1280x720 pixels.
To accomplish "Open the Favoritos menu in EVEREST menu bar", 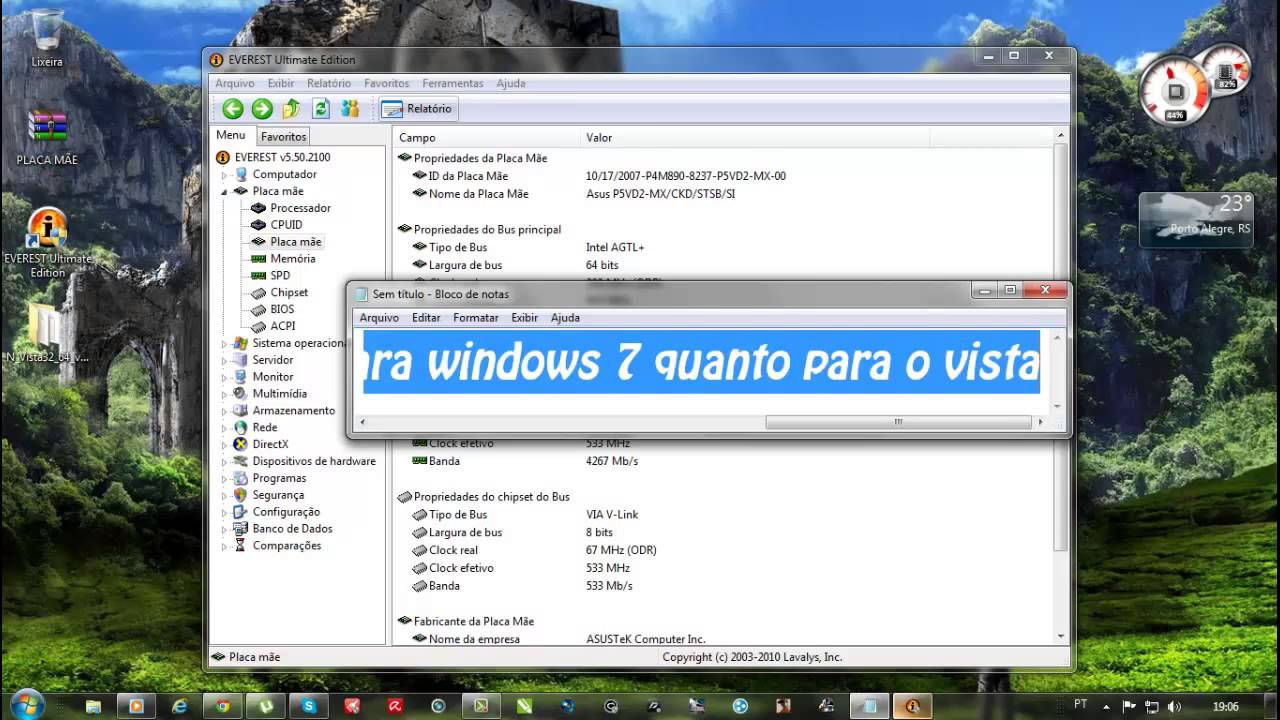I will [x=386, y=83].
